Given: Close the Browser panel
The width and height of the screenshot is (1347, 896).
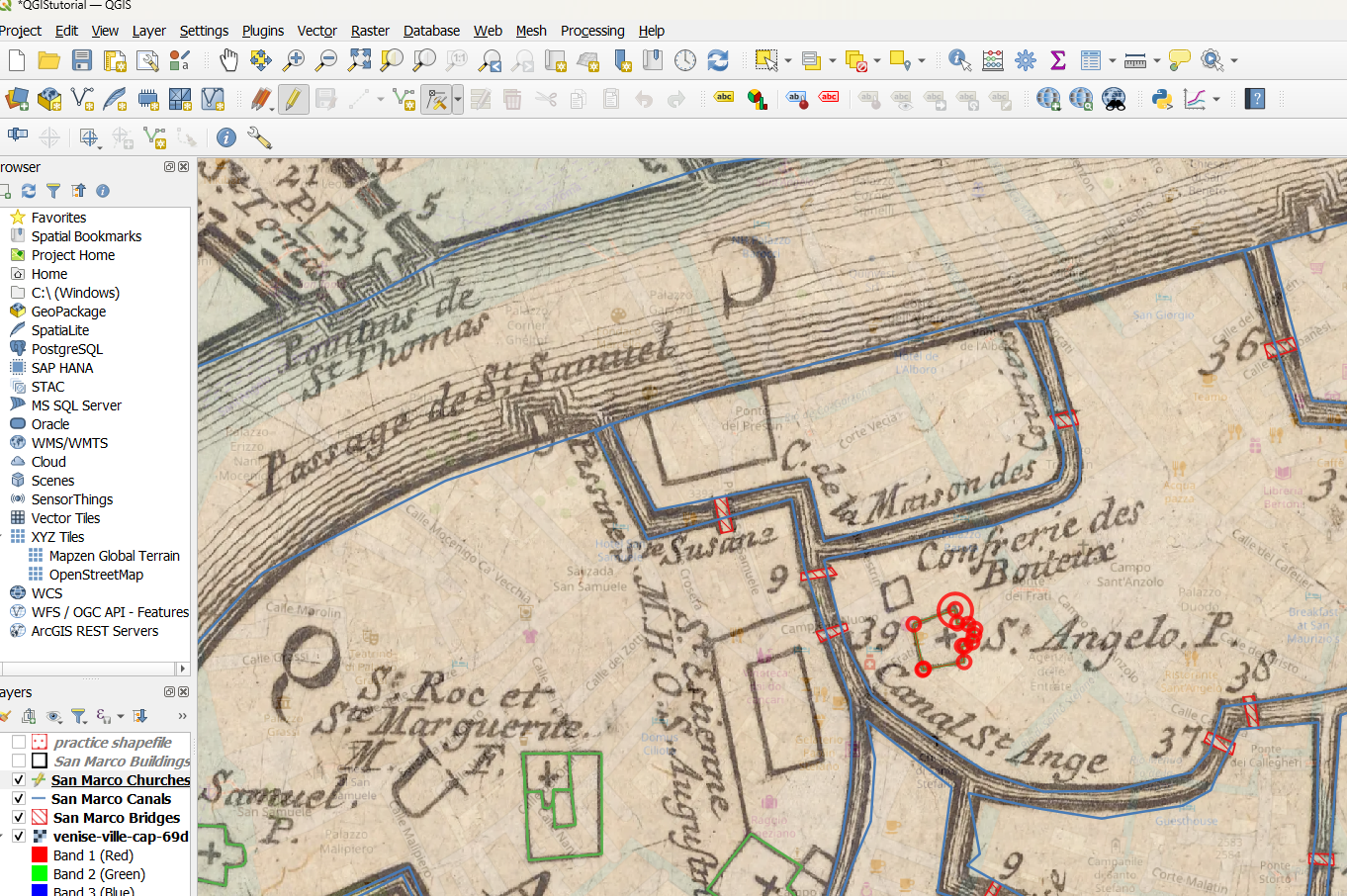Looking at the screenshot, I should 183,167.
